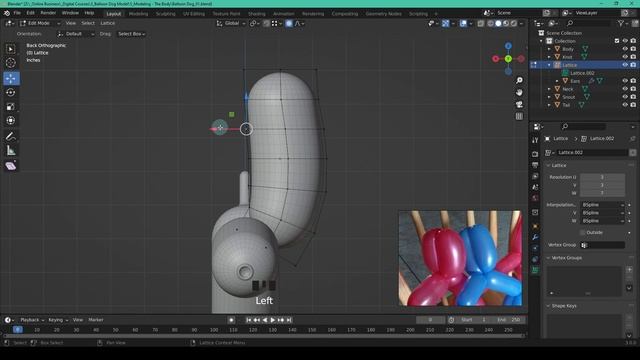
Task: Open the Tool properties tab
Action: (535, 140)
